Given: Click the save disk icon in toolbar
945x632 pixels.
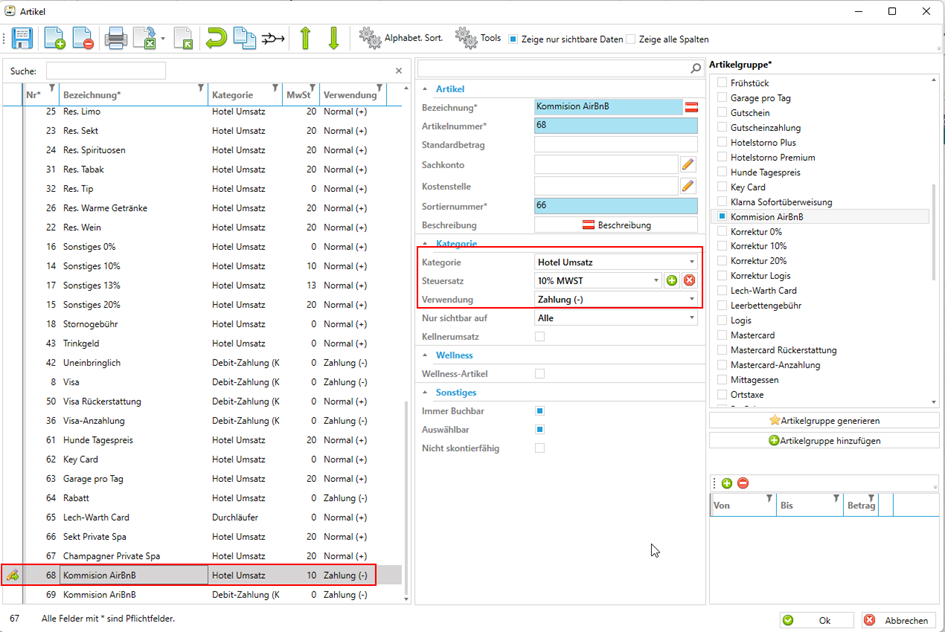Looking at the screenshot, I should [22, 39].
